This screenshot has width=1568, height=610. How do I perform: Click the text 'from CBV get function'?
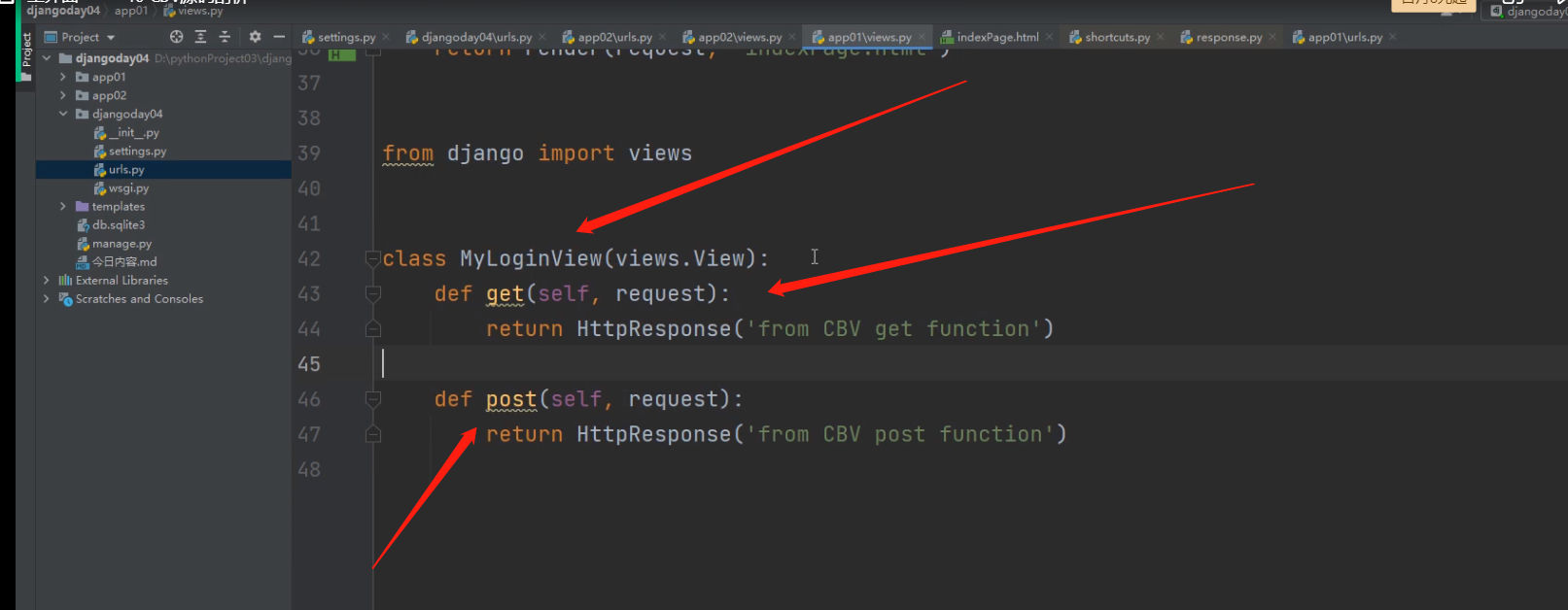(894, 329)
